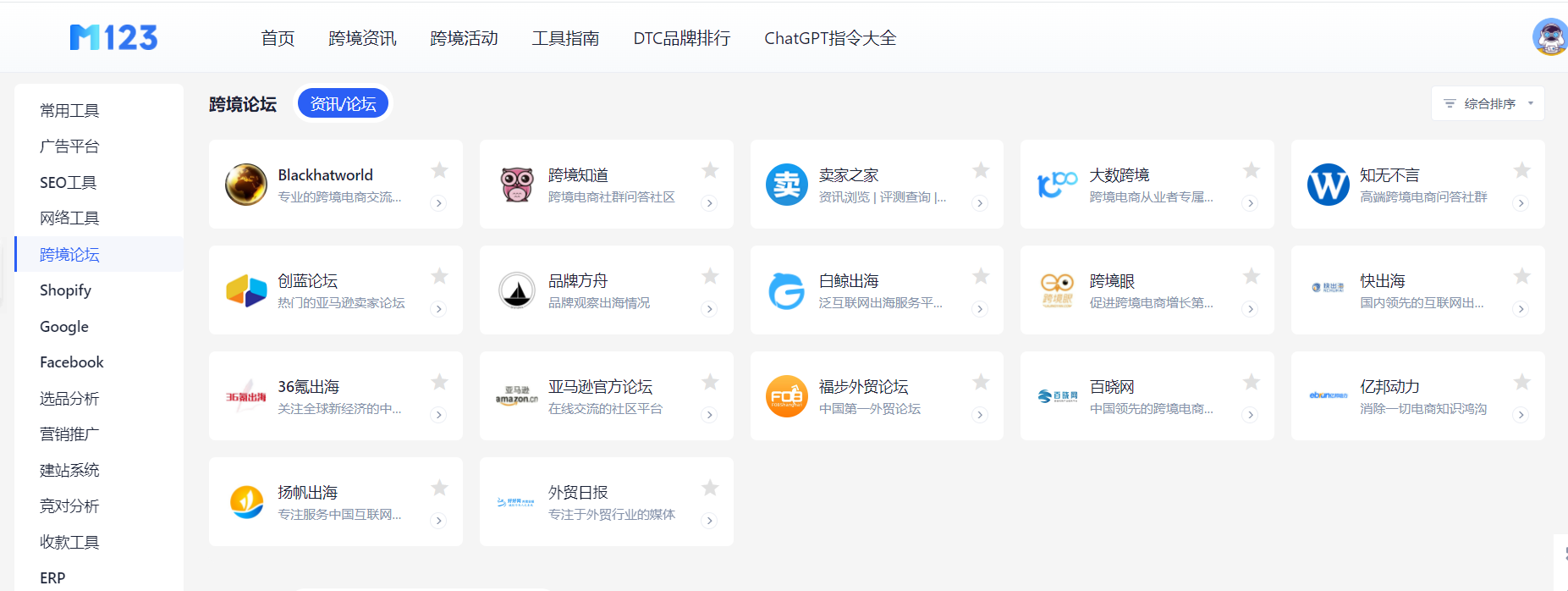Click the 百晓网 logo icon

click(1058, 395)
